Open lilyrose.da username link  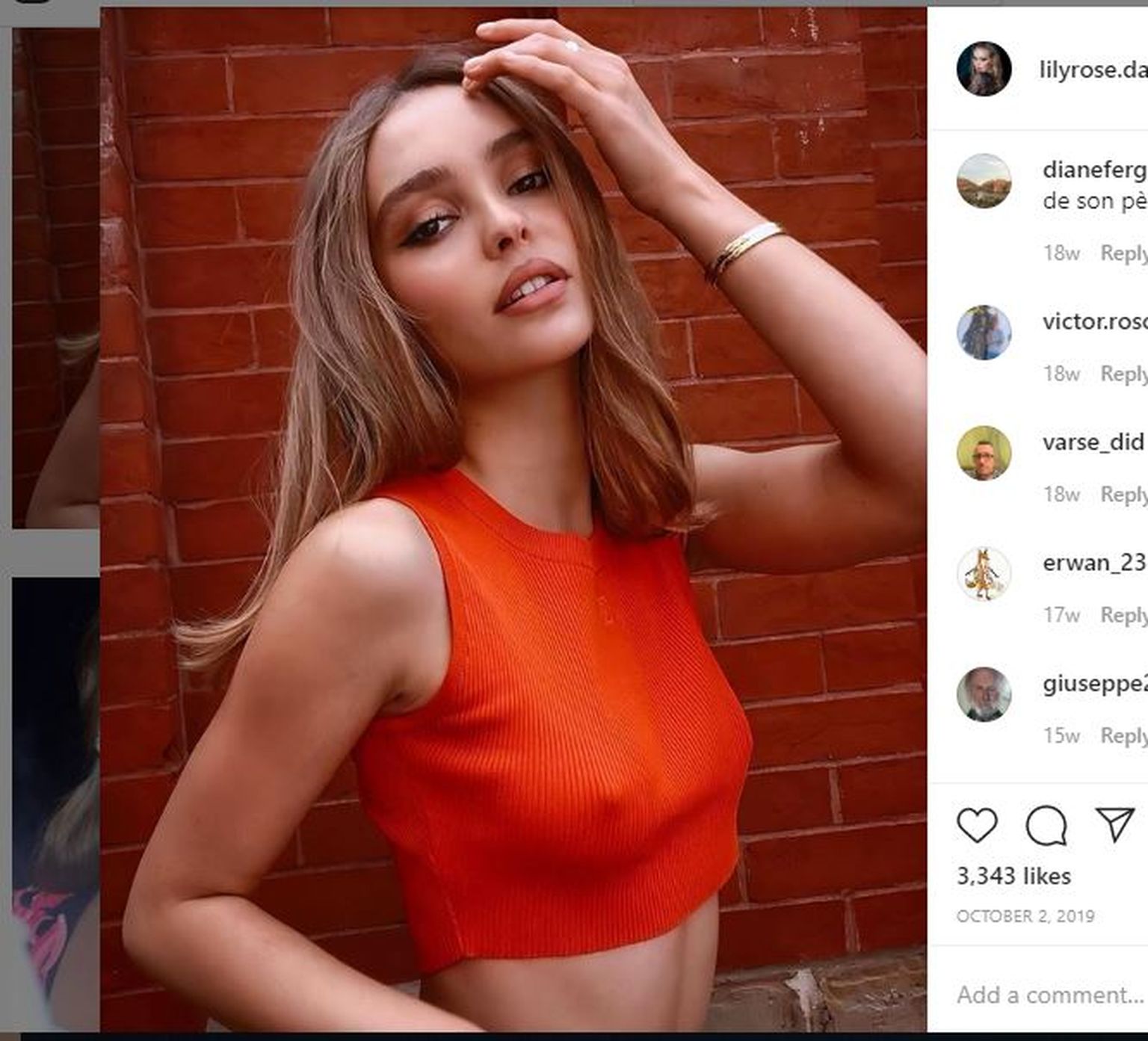pos(1093,69)
